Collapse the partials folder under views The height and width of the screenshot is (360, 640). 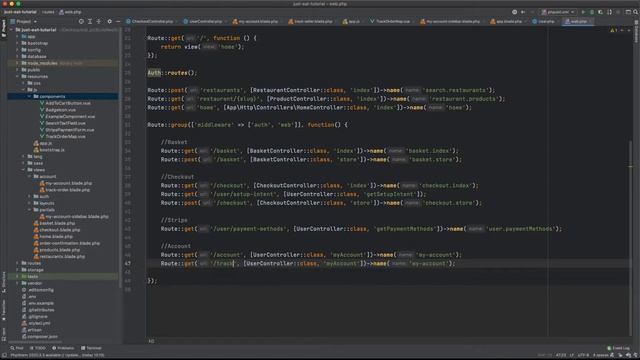tap(29, 210)
